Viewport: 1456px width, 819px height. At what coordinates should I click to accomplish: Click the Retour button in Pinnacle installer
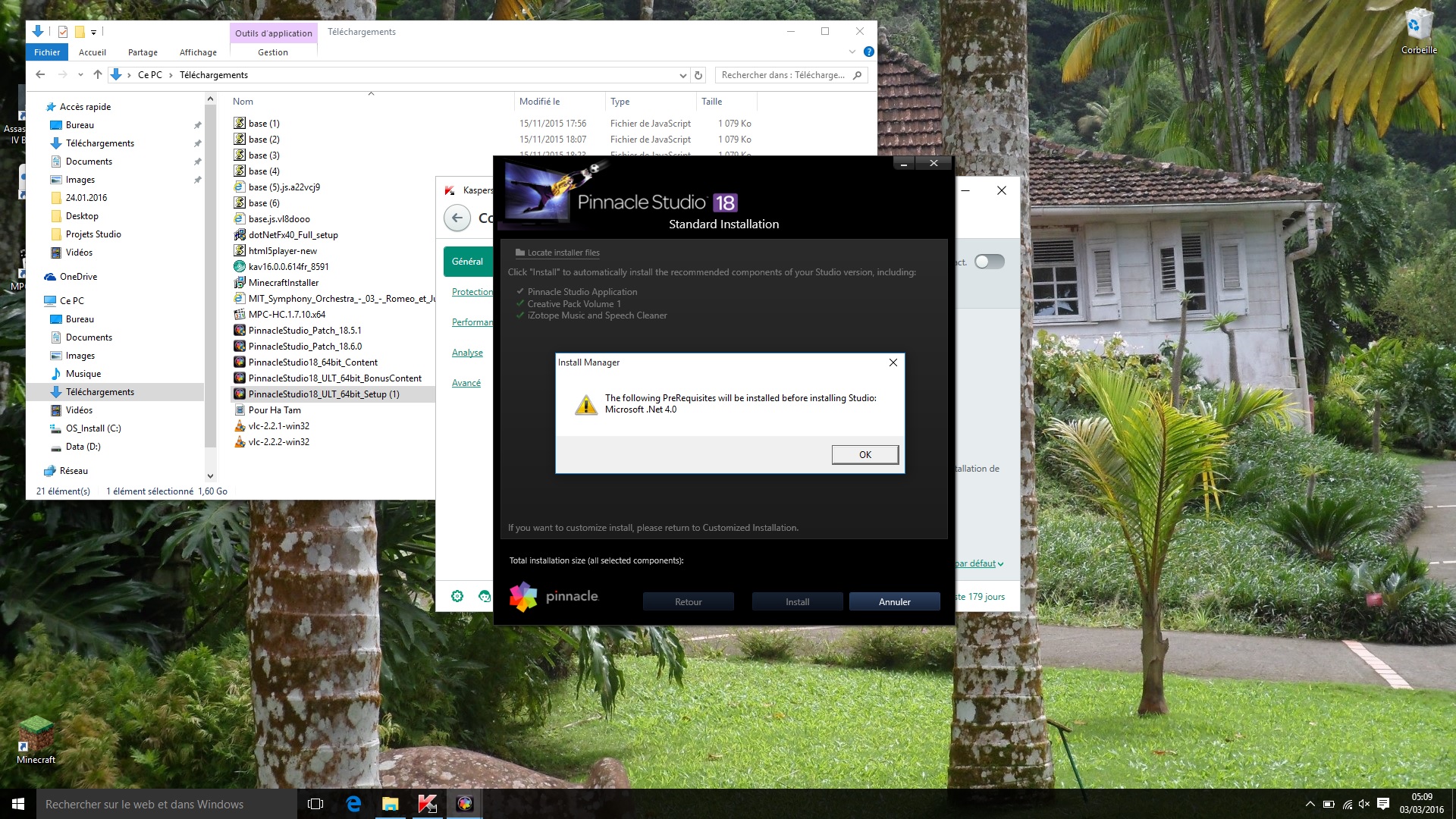coord(688,601)
